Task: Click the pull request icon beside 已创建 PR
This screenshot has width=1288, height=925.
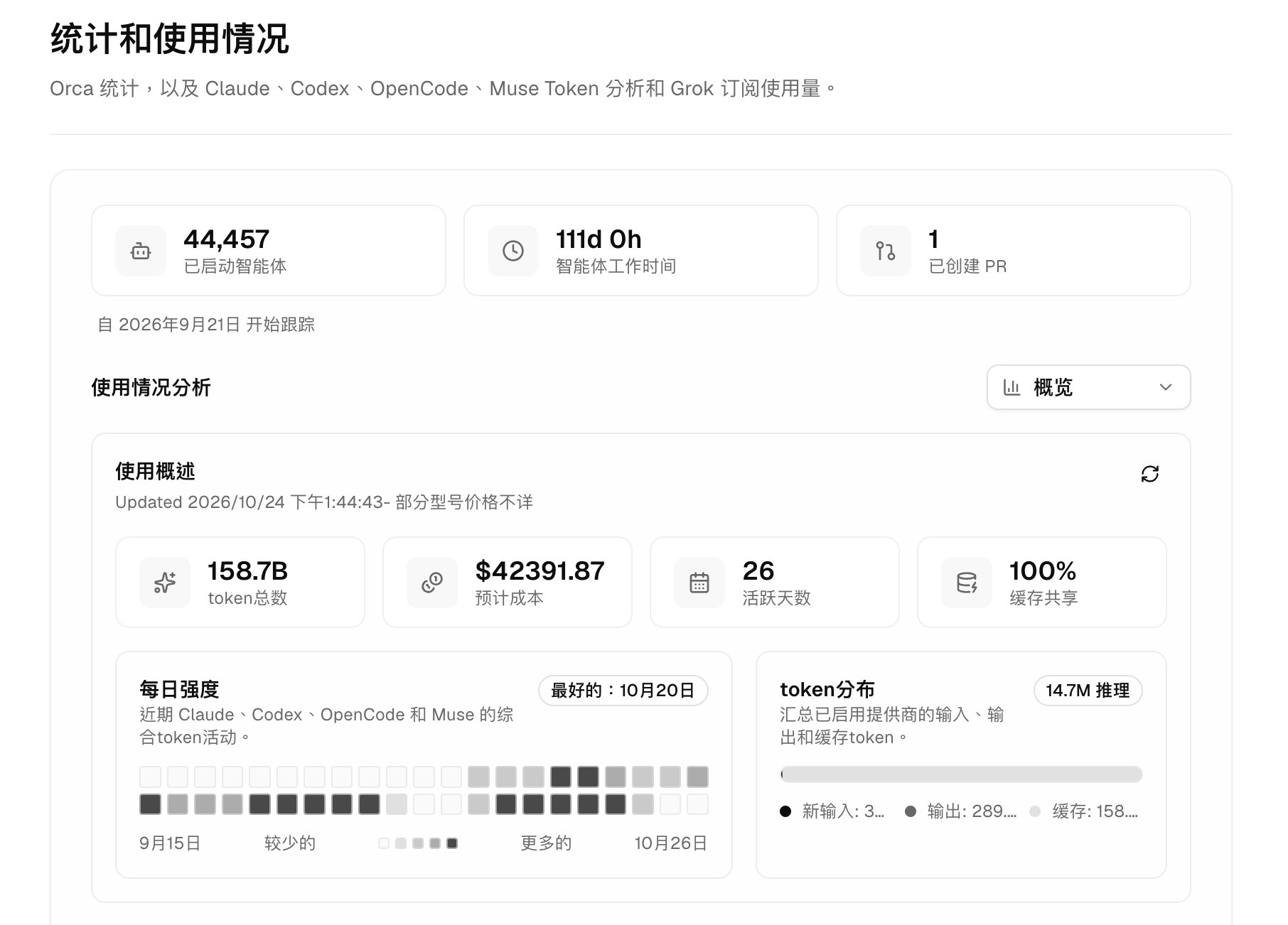Action: pos(886,251)
